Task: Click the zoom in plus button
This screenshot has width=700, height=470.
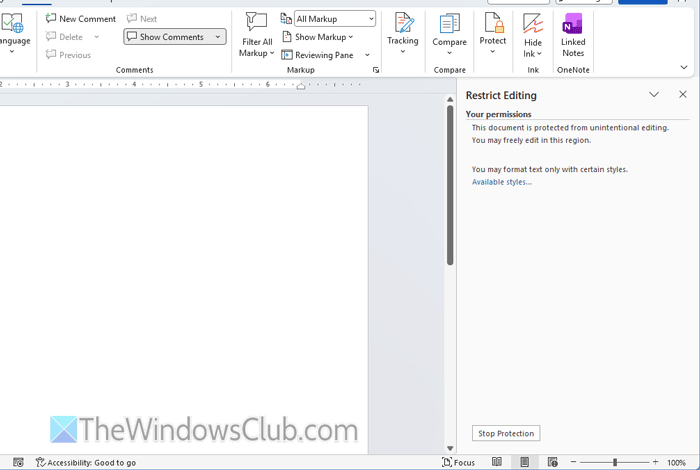Action: (x=655, y=462)
